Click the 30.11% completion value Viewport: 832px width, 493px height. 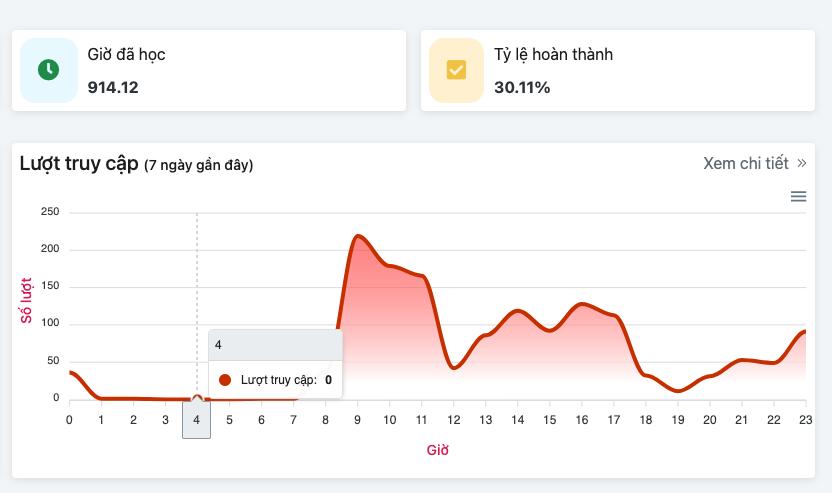click(x=522, y=87)
